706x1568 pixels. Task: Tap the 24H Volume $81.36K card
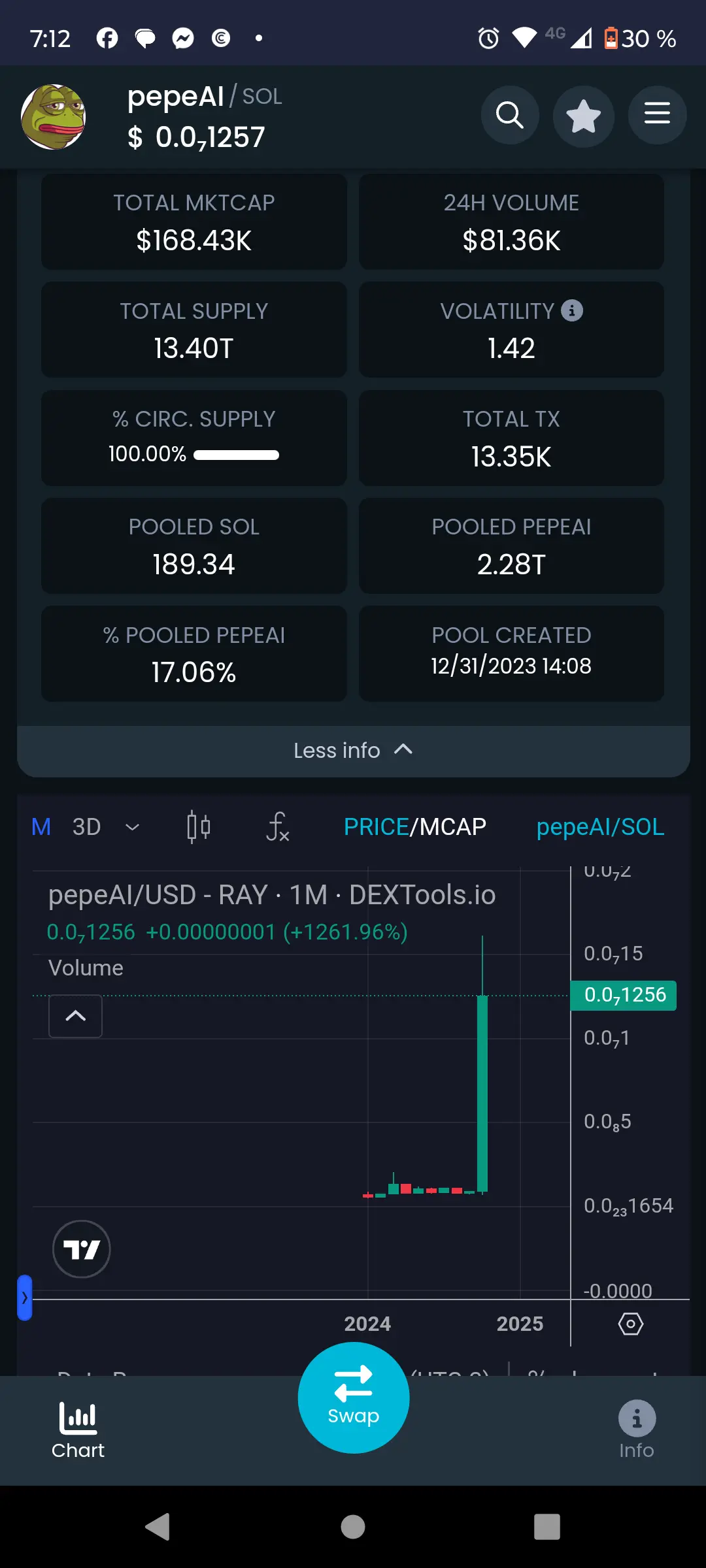coord(511,221)
